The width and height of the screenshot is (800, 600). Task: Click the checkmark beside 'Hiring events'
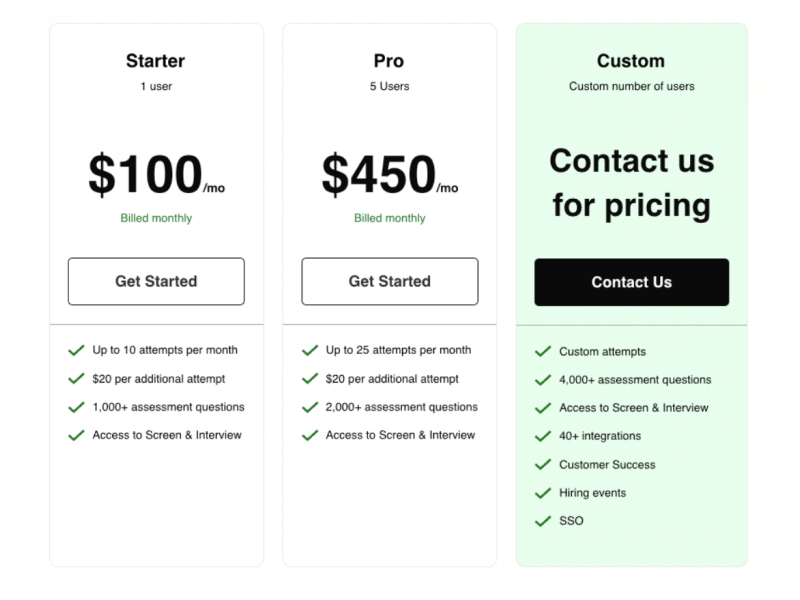pyautogui.click(x=544, y=493)
